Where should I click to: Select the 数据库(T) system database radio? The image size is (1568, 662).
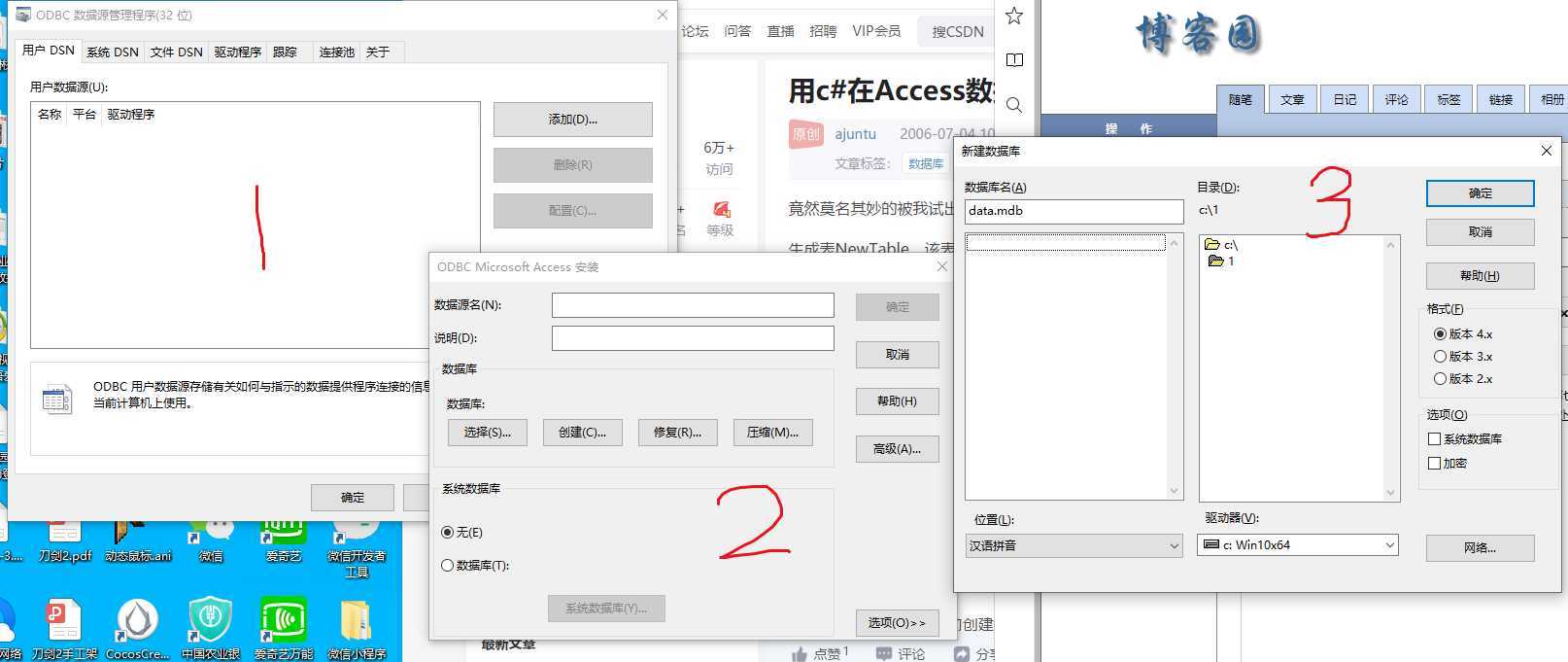click(476, 565)
